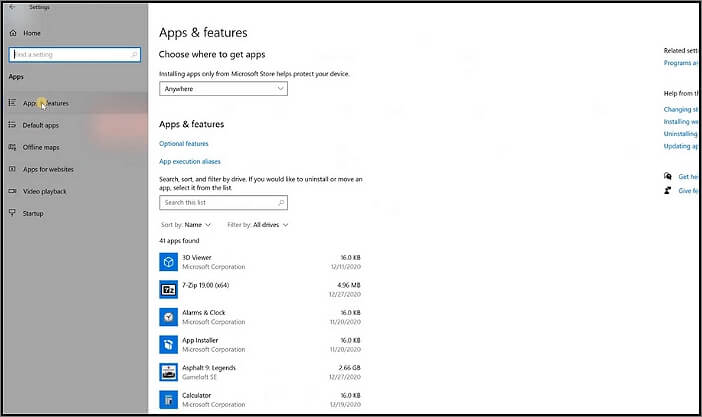Click the 3D Viewer app icon
Image resolution: width=702 pixels, height=417 pixels.
click(168, 262)
